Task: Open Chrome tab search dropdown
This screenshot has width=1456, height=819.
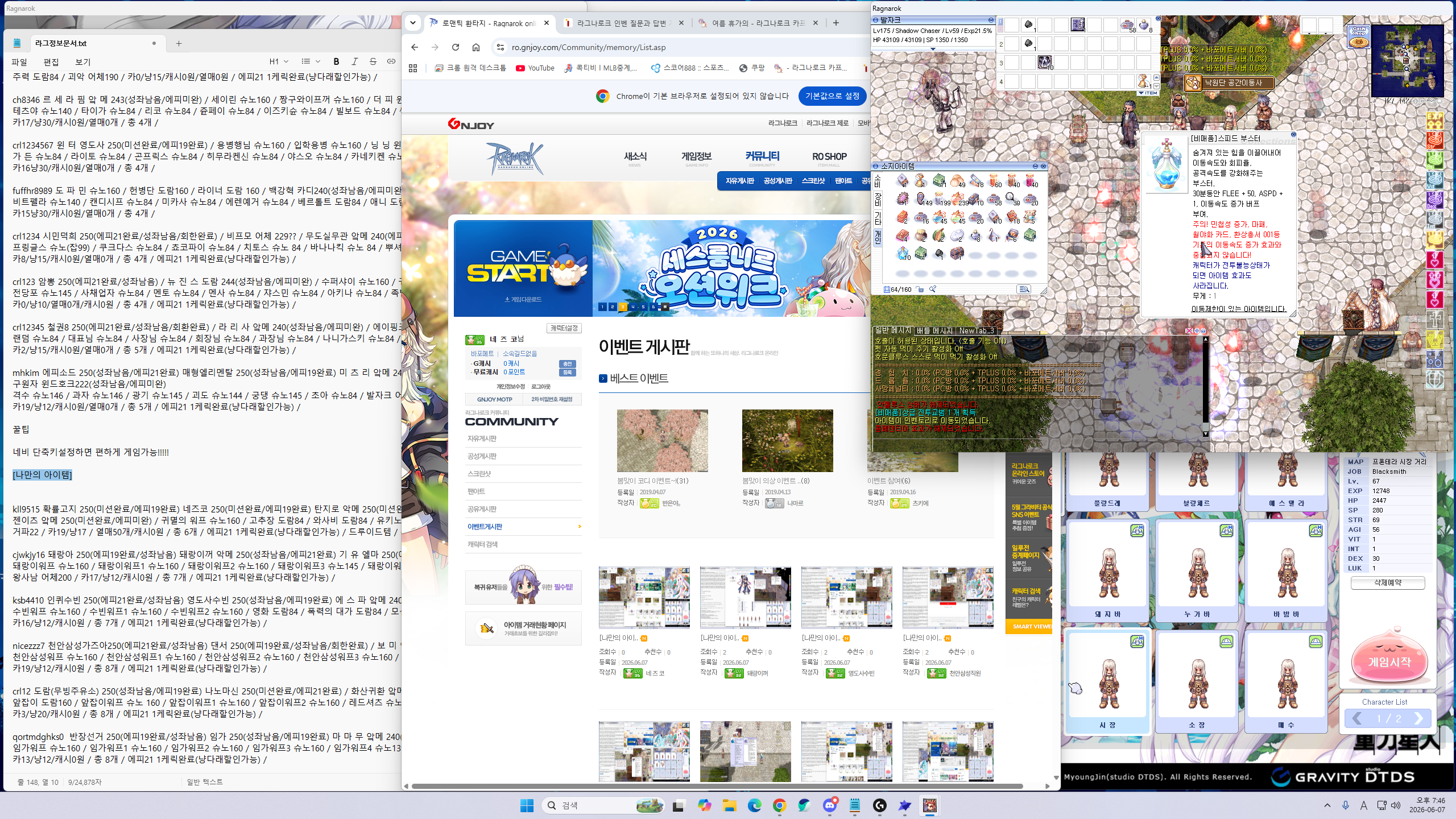Action: (413, 23)
